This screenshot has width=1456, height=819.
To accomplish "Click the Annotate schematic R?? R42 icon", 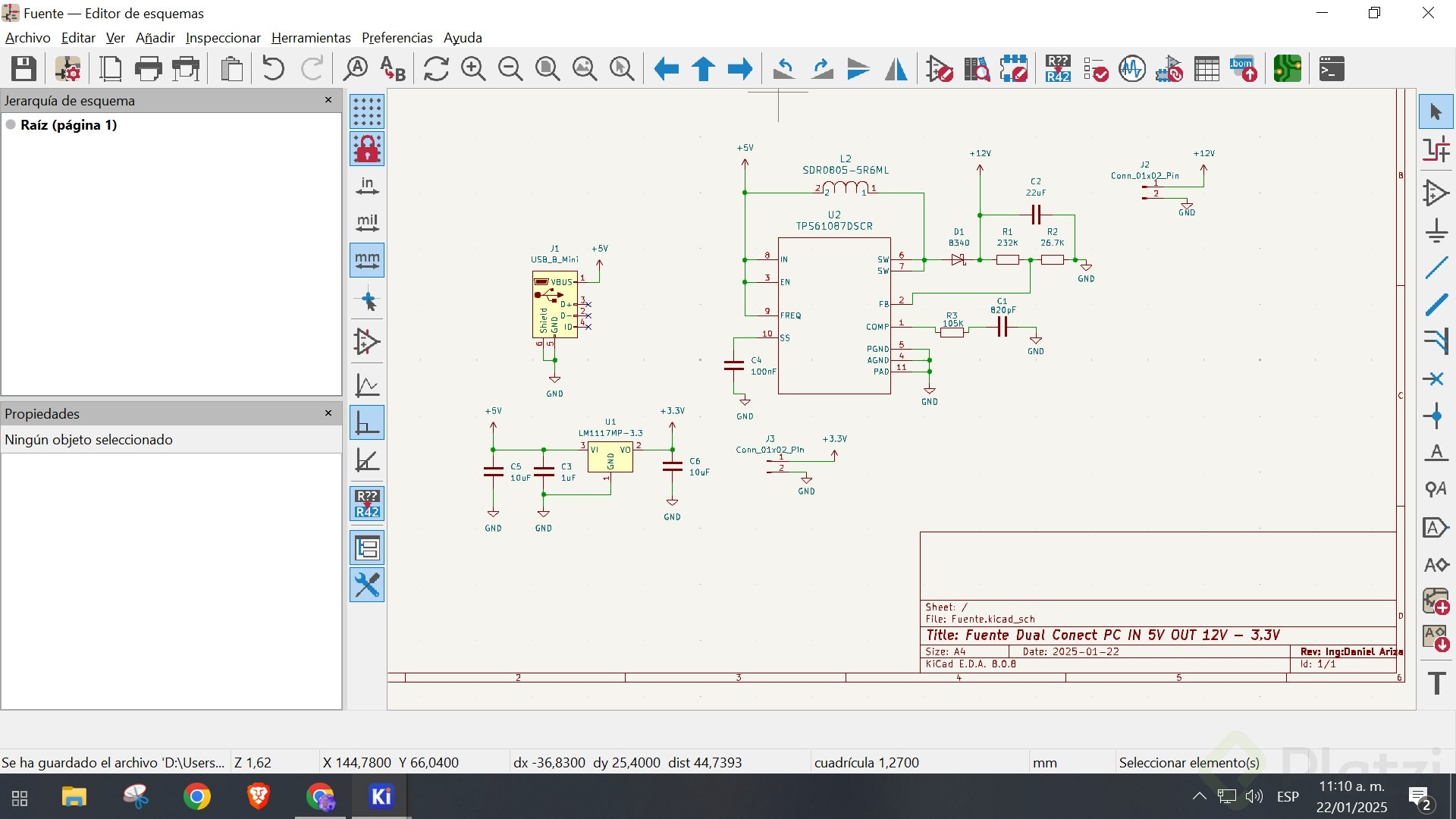I will 1058,69.
